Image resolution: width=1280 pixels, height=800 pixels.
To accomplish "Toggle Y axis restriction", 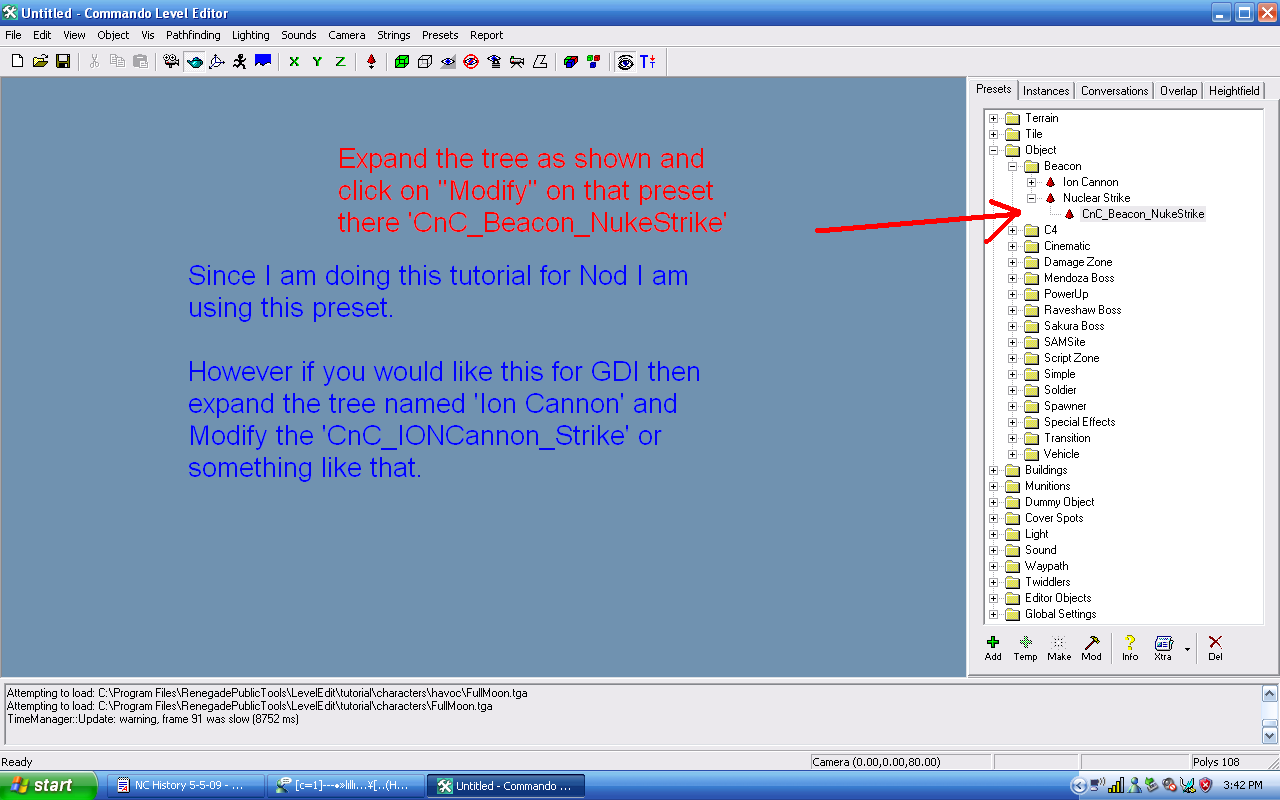I will [x=317, y=62].
